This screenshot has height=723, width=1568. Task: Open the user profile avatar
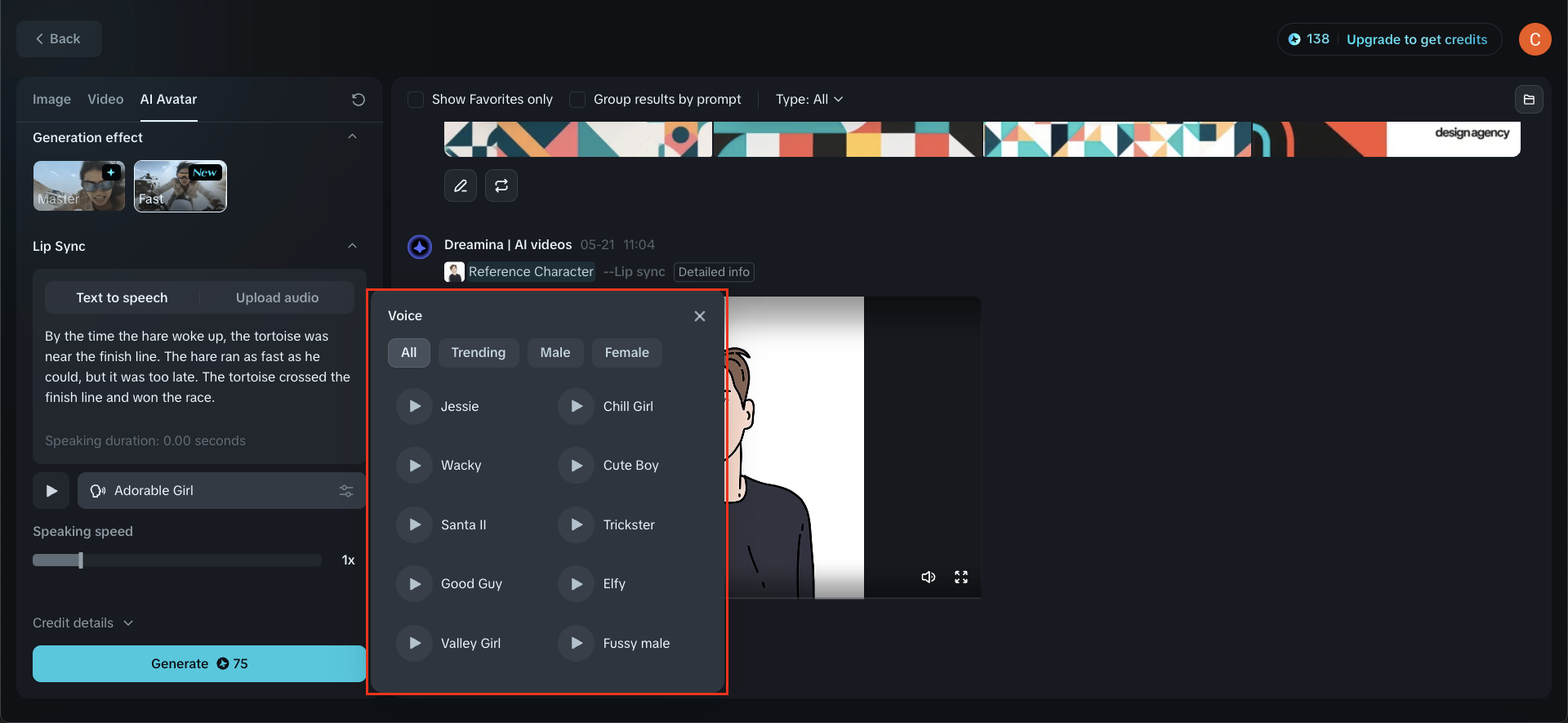point(1535,39)
